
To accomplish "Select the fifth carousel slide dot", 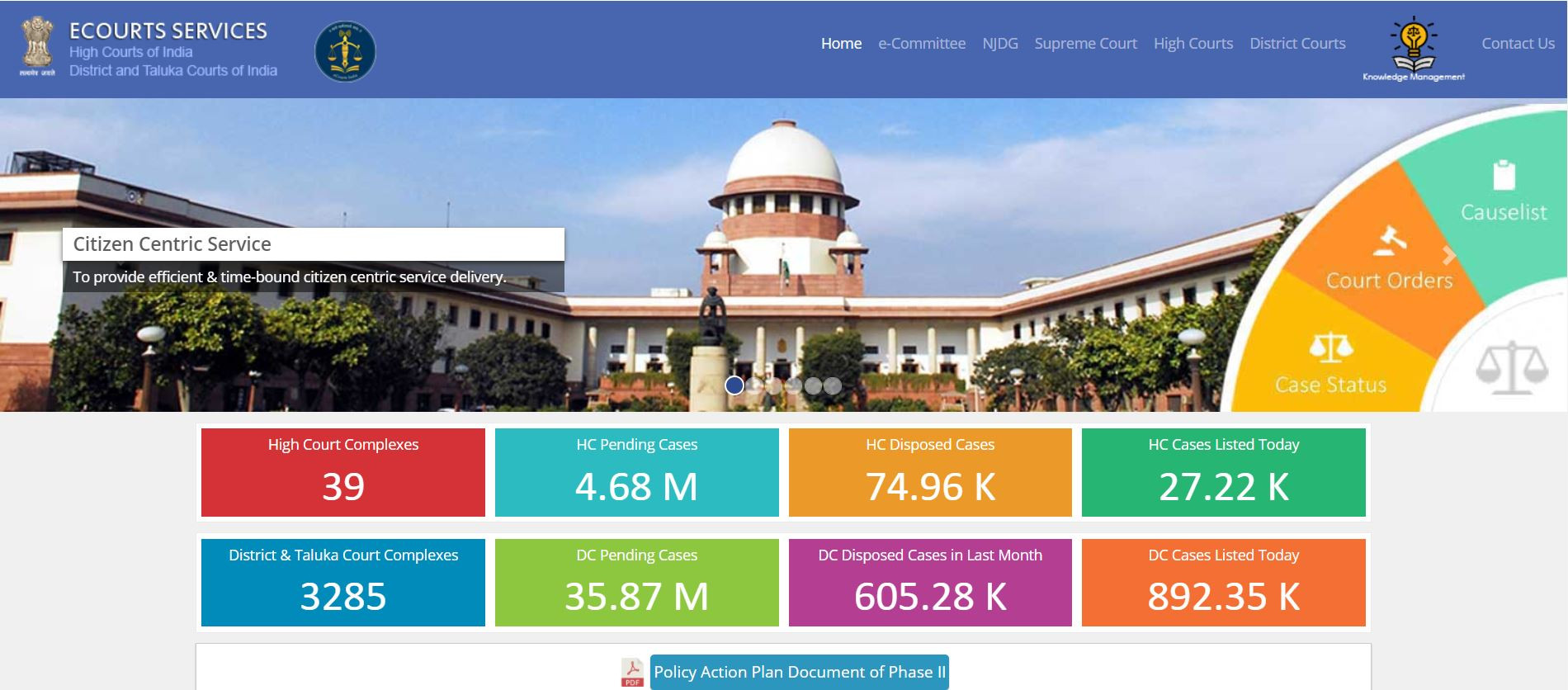I will [x=813, y=385].
